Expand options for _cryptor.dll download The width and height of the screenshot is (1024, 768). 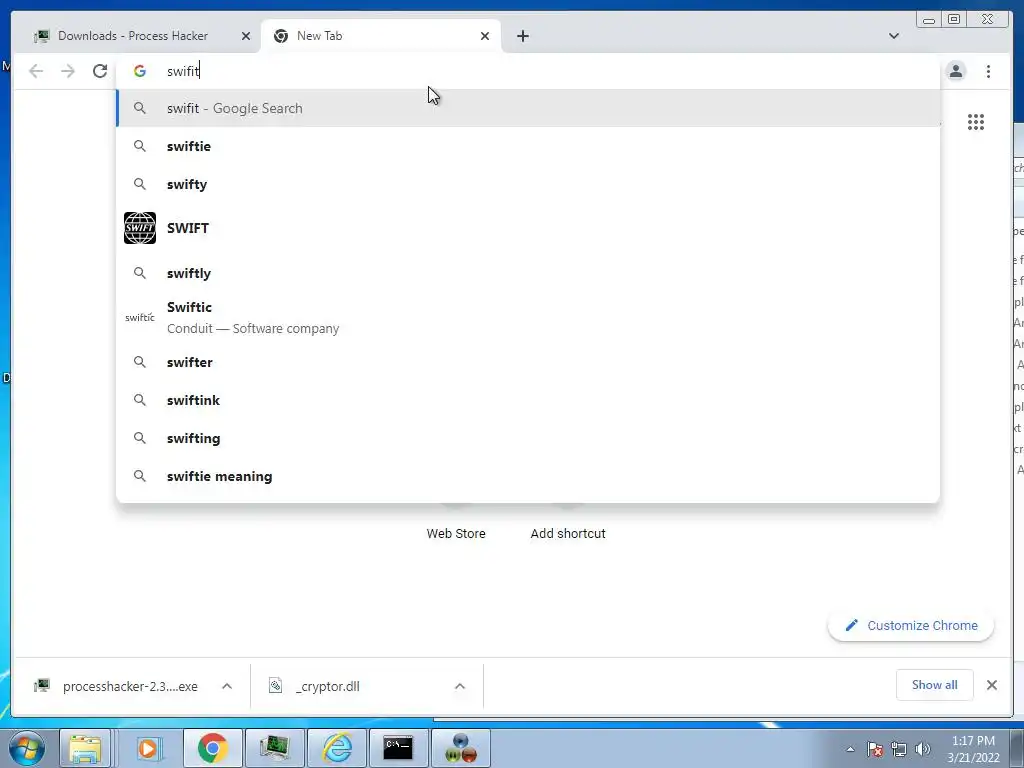460,686
